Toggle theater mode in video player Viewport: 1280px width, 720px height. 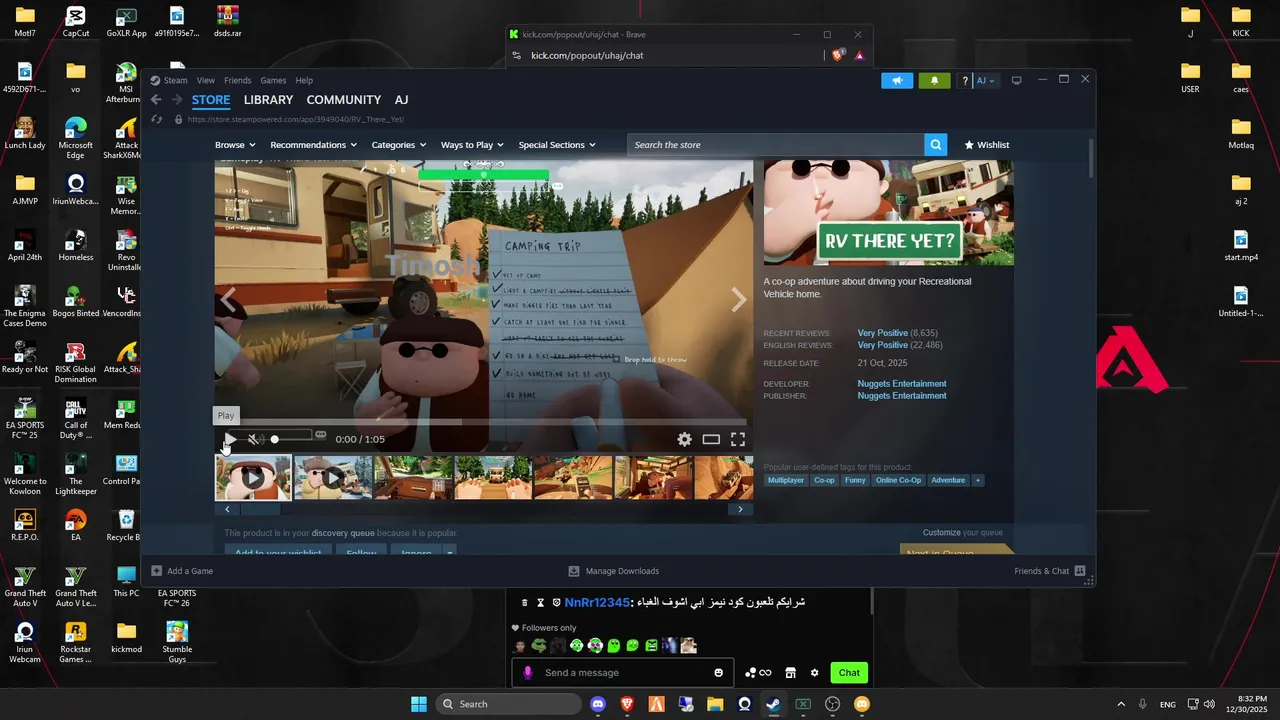click(x=711, y=439)
